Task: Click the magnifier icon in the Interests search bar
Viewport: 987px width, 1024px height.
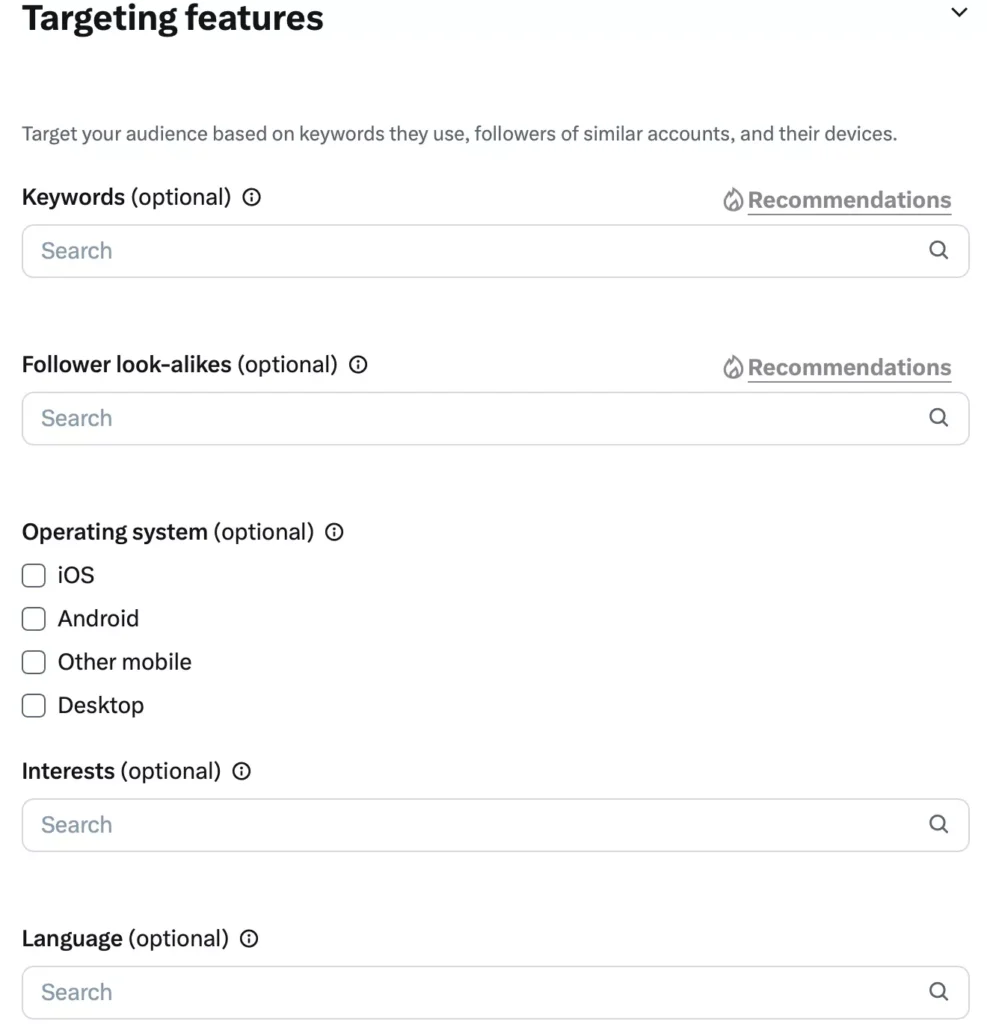Action: point(938,824)
